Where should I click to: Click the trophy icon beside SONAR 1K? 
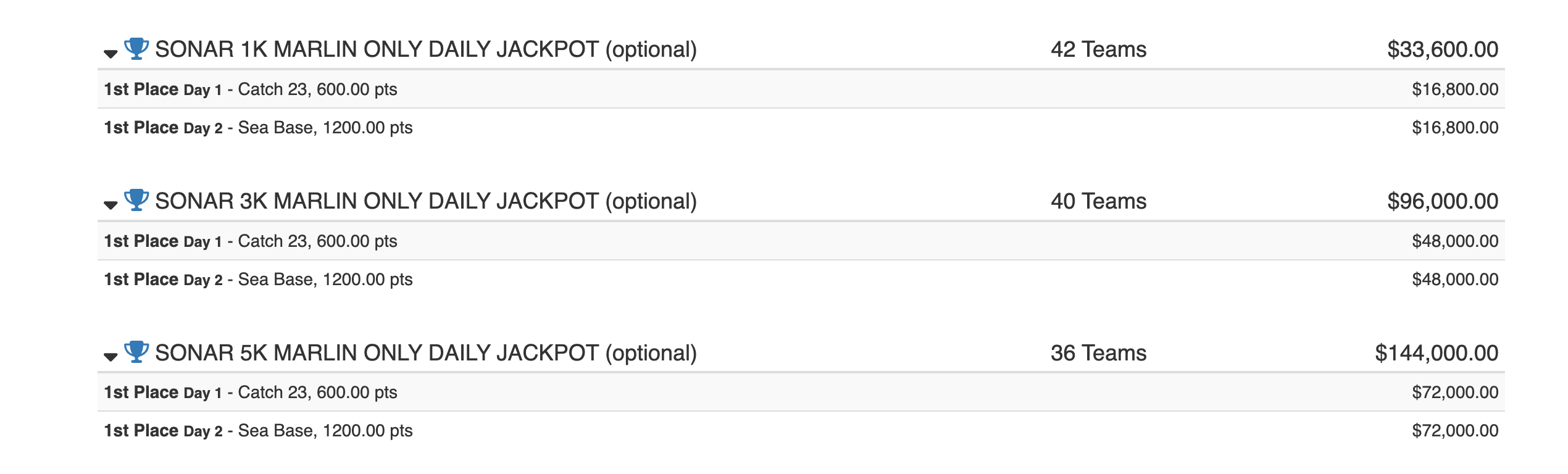136,48
